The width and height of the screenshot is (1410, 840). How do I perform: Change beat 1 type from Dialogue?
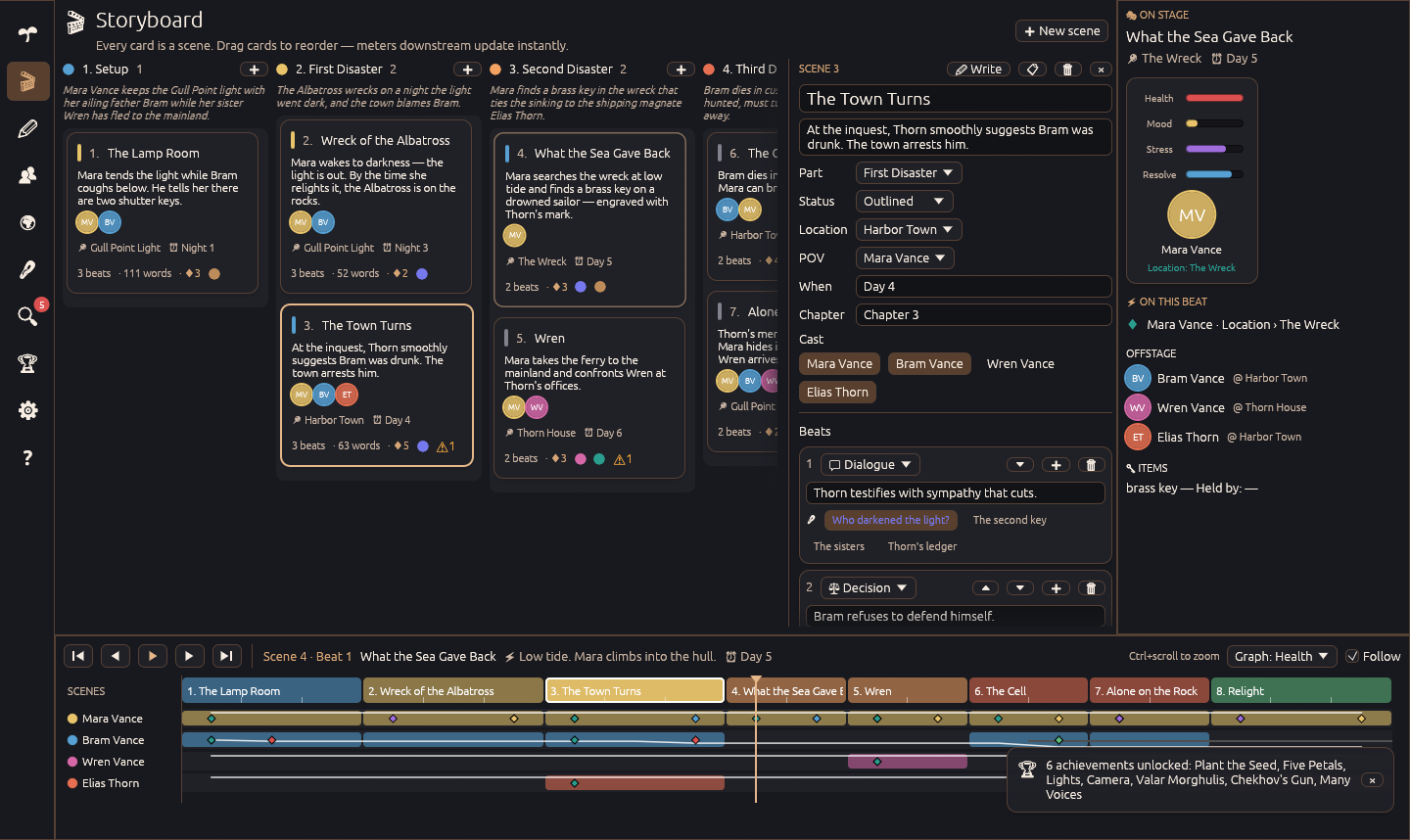pos(869,465)
